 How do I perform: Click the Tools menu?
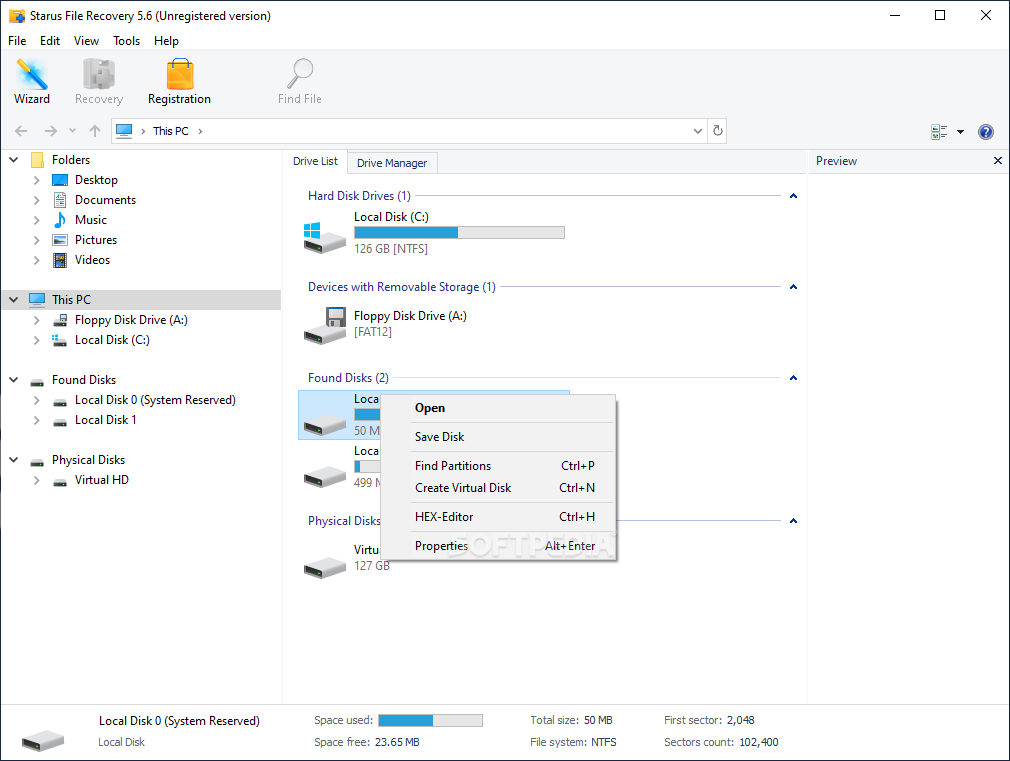126,41
